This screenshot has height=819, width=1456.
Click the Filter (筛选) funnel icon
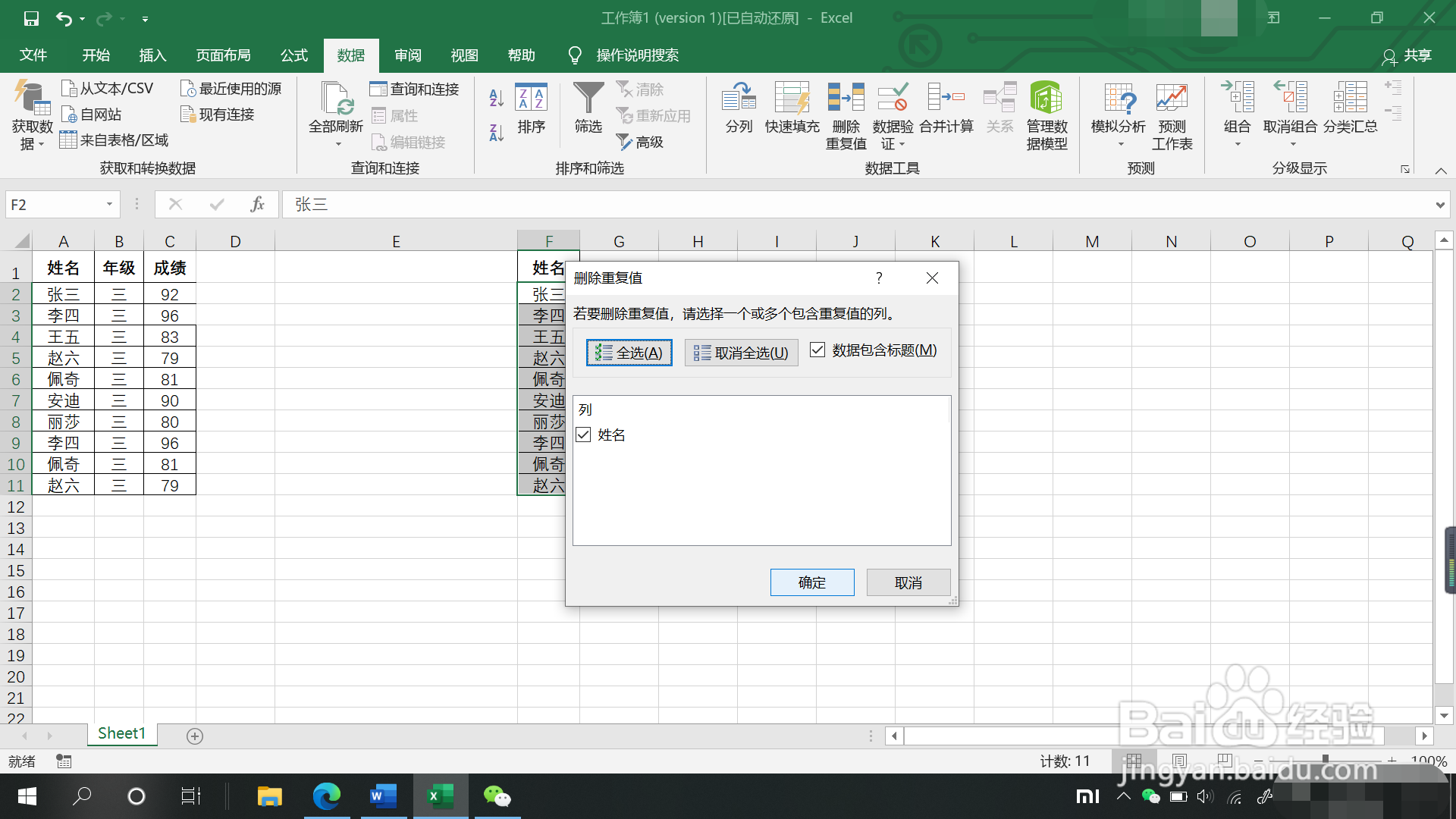[x=588, y=99]
